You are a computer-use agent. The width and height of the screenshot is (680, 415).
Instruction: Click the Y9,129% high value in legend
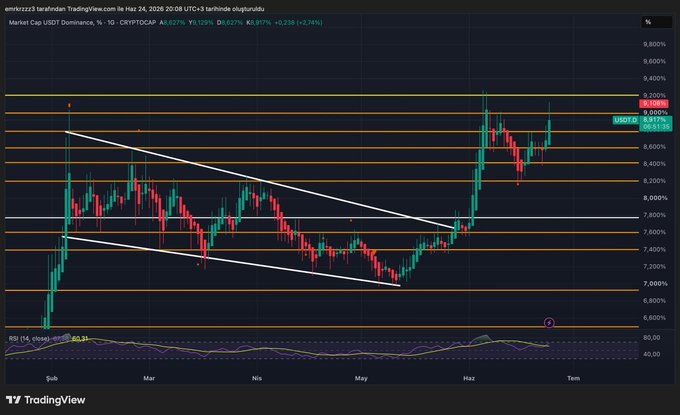click(x=200, y=23)
